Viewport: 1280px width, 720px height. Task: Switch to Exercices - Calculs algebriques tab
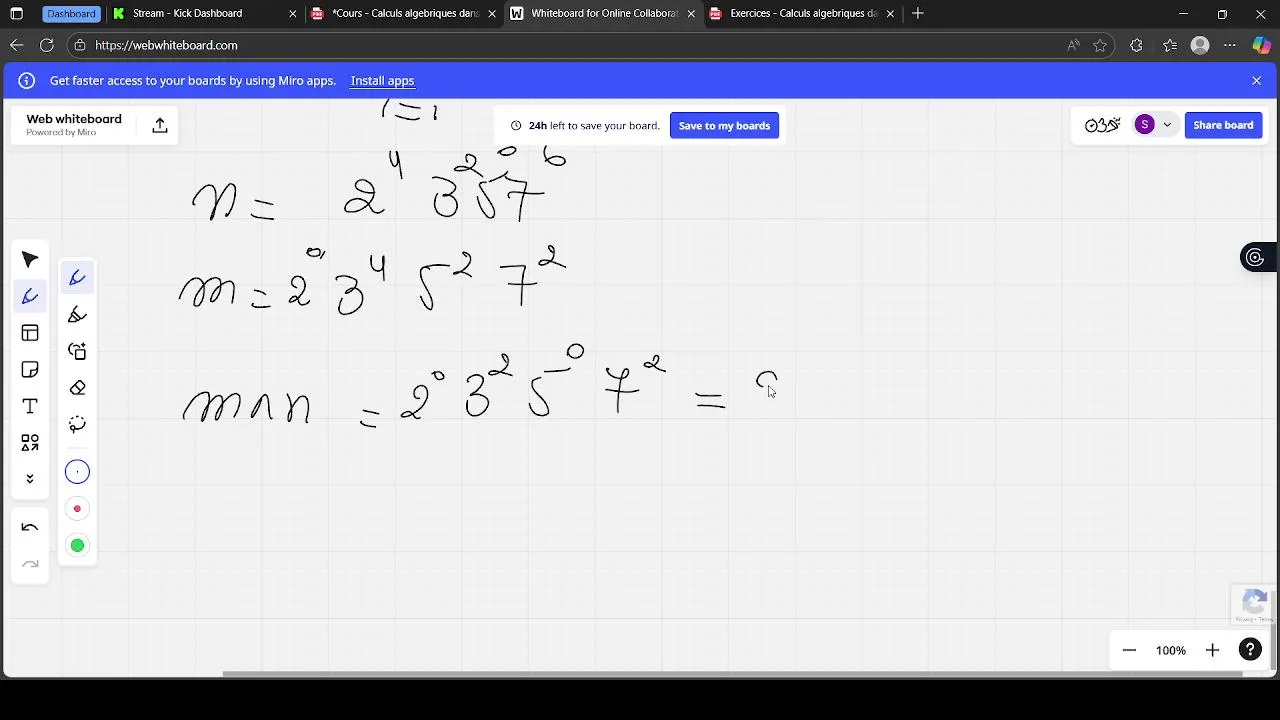pos(801,14)
